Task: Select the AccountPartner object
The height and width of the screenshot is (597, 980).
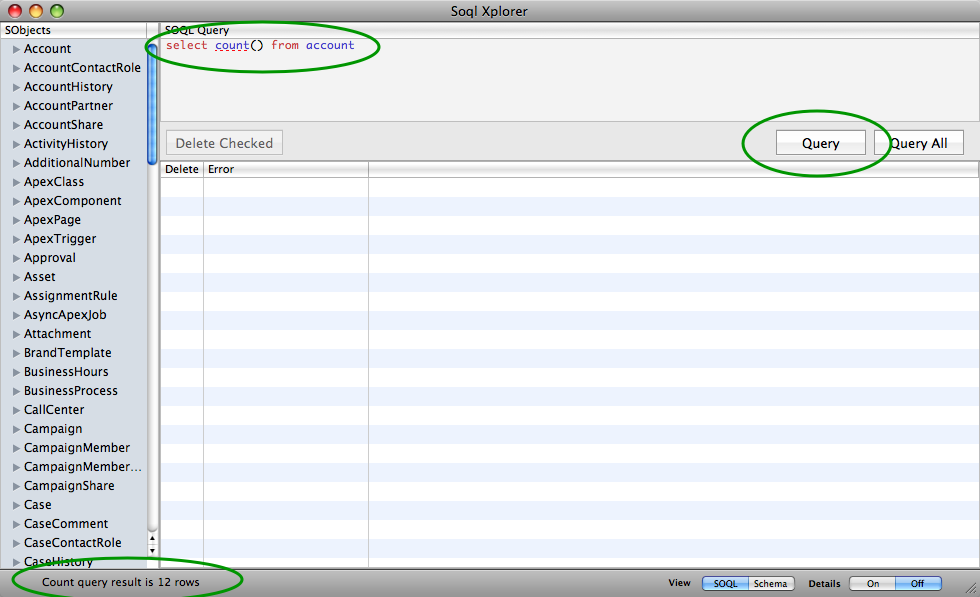Action: [x=68, y=106]
